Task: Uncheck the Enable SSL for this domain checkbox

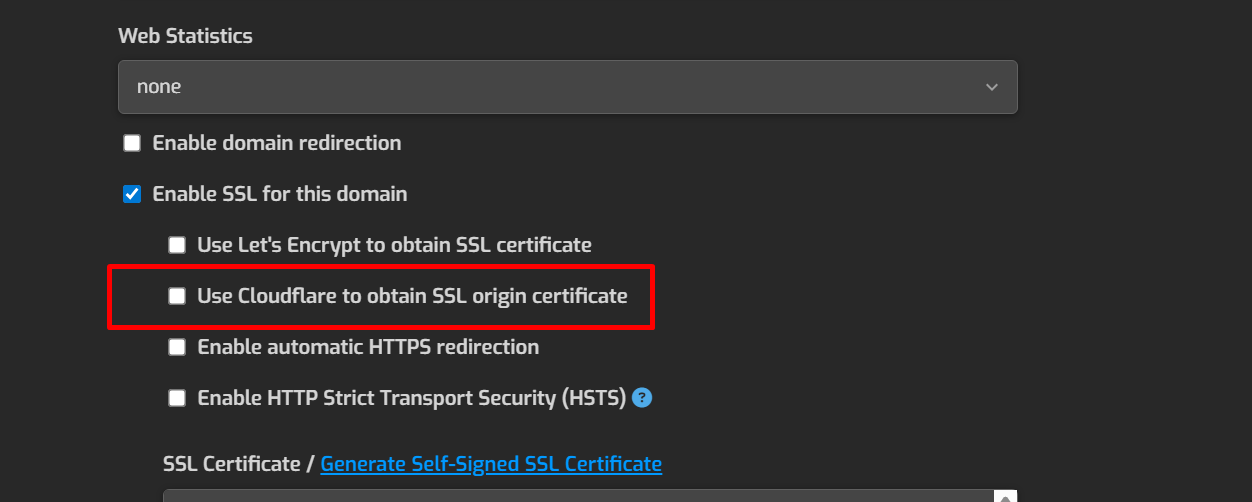Action: (132, 194)
